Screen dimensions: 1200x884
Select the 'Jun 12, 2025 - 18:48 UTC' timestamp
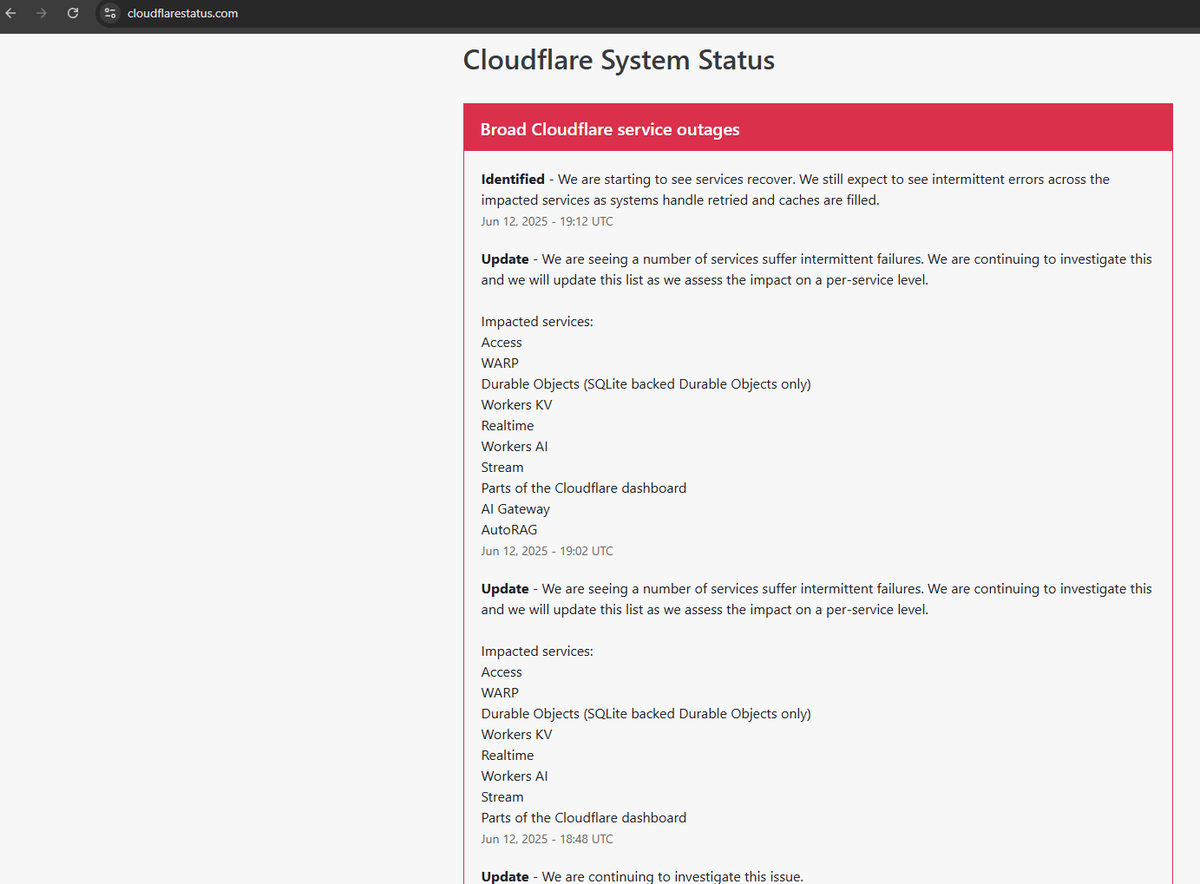click(547, 839)
